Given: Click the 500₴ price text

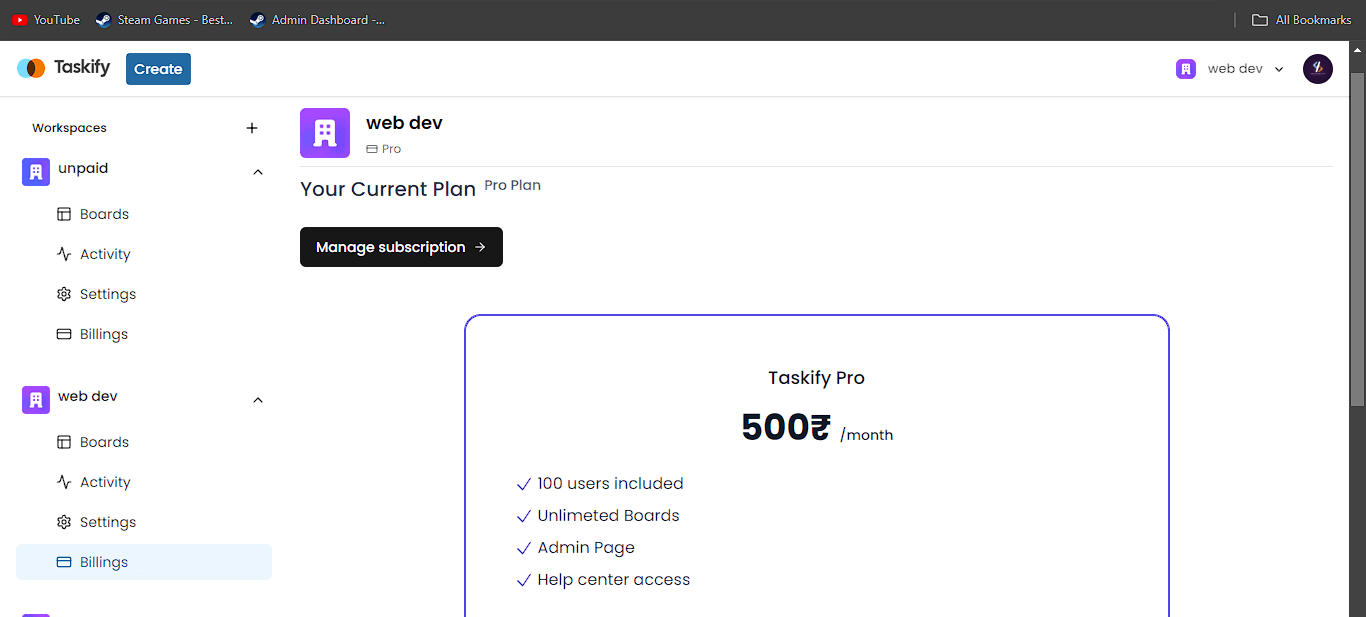Looking at the screenshot, I should pos(786,427).
